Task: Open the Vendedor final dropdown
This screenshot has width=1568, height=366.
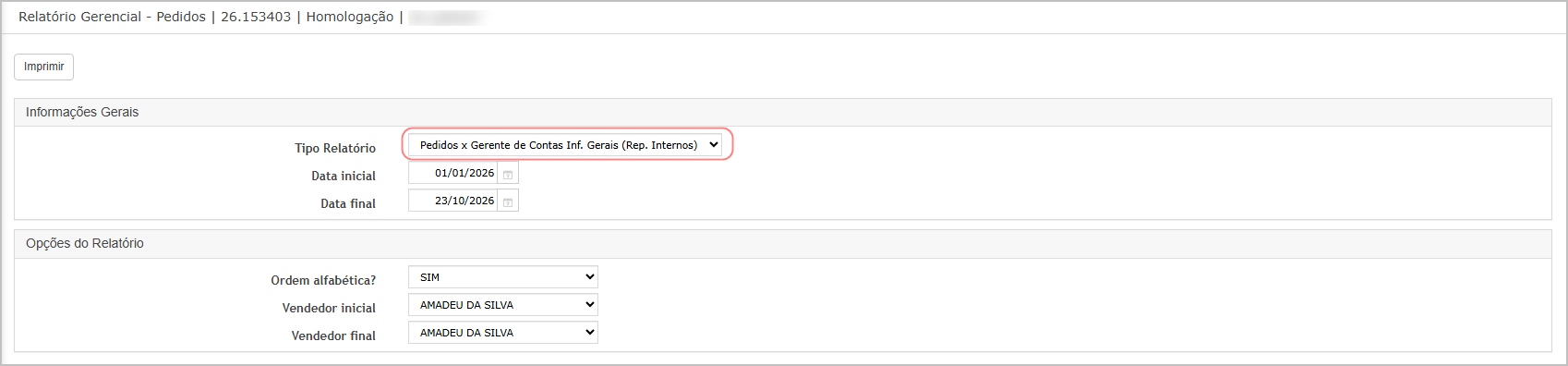Action: click(x=503, y=333)
